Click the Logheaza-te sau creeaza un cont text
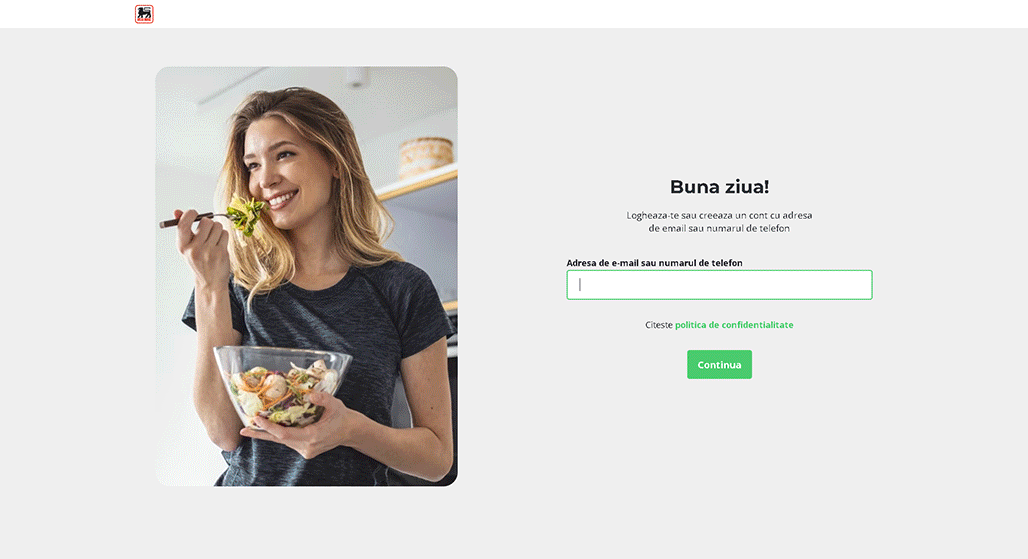Screen dimensions: 1028x559 coord(719,215)
